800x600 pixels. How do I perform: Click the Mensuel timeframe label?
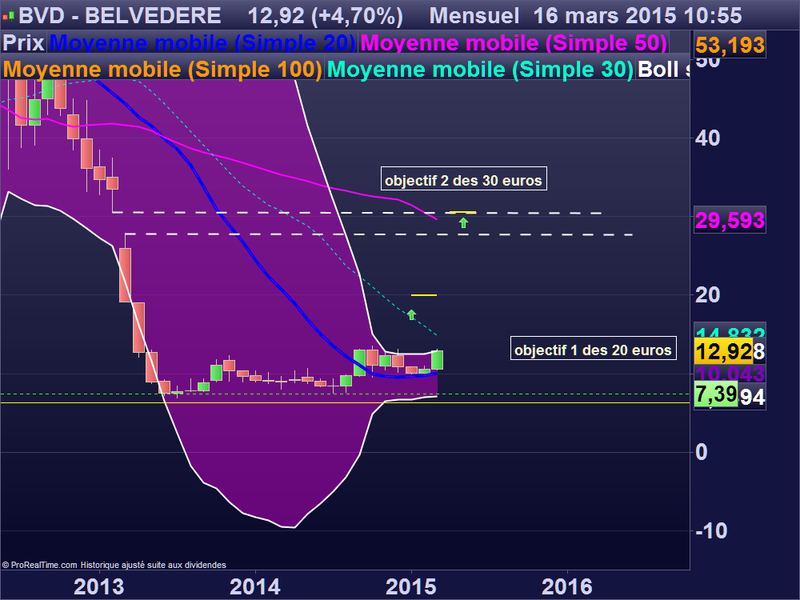[x=474, y=16]
